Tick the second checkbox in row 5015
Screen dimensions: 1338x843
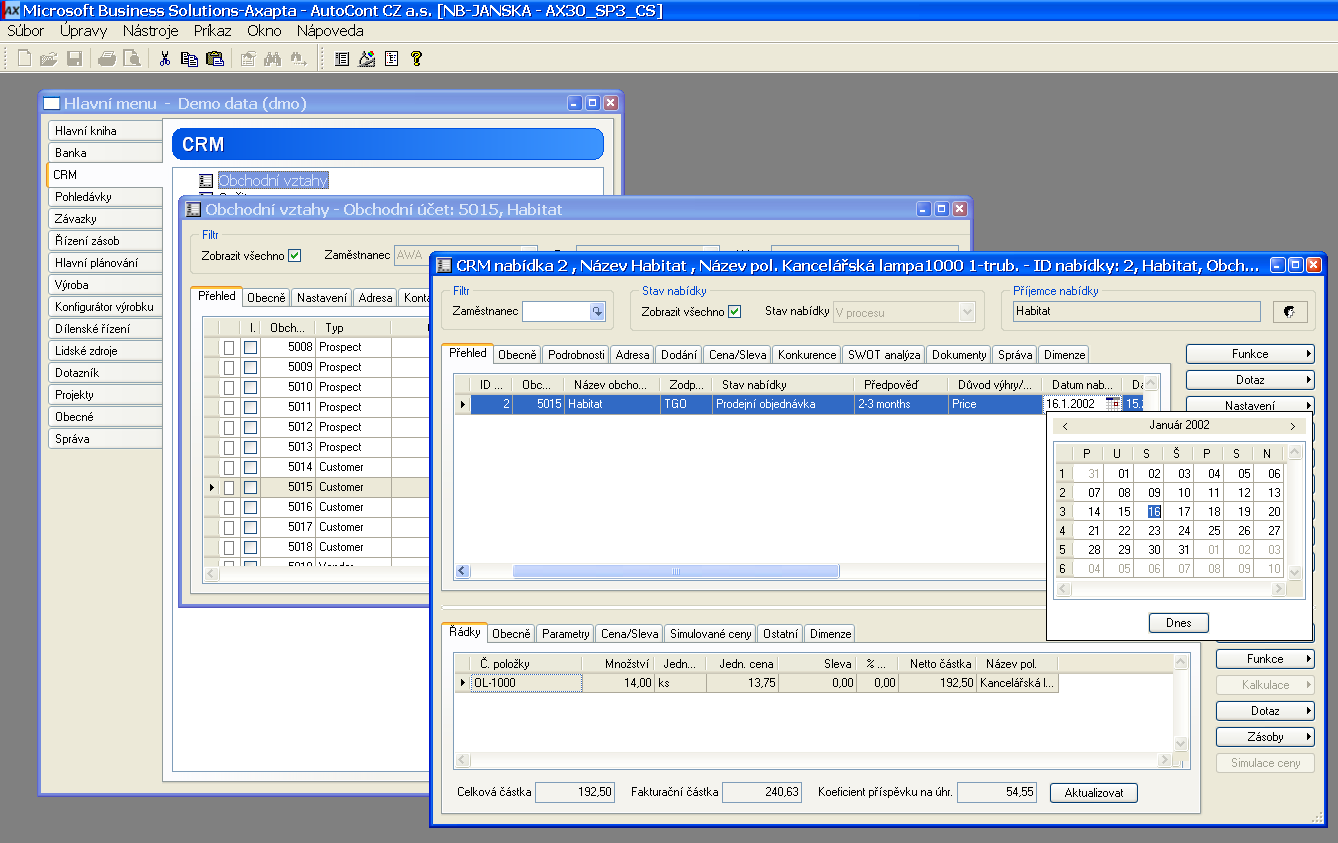250,487
